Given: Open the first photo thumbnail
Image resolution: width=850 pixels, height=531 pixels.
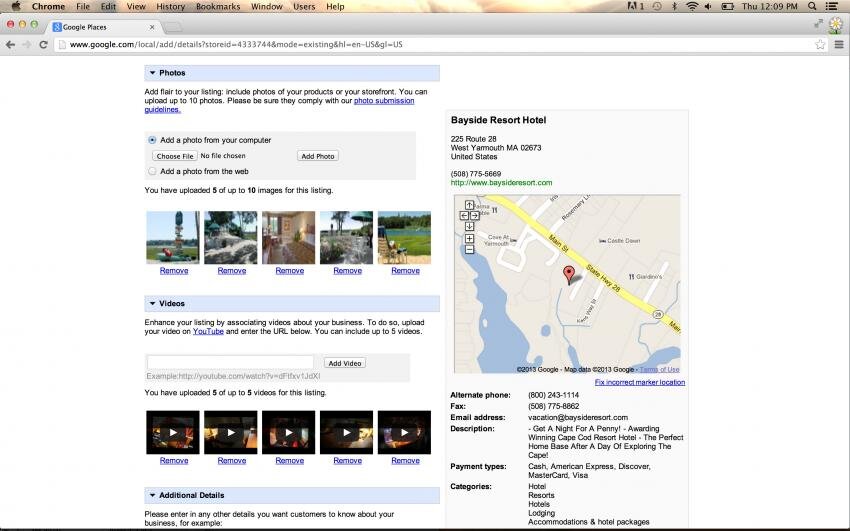Looking at the screenshot, I should [x=173, y=237].
